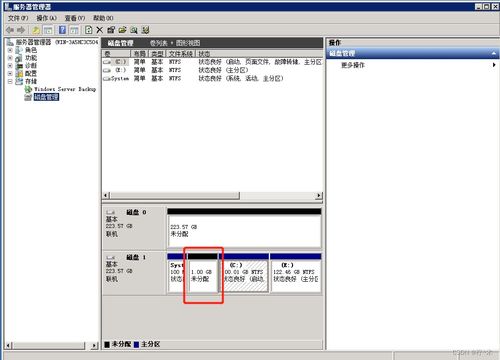Click the Properties icon beside black X

tap(111, 30)
